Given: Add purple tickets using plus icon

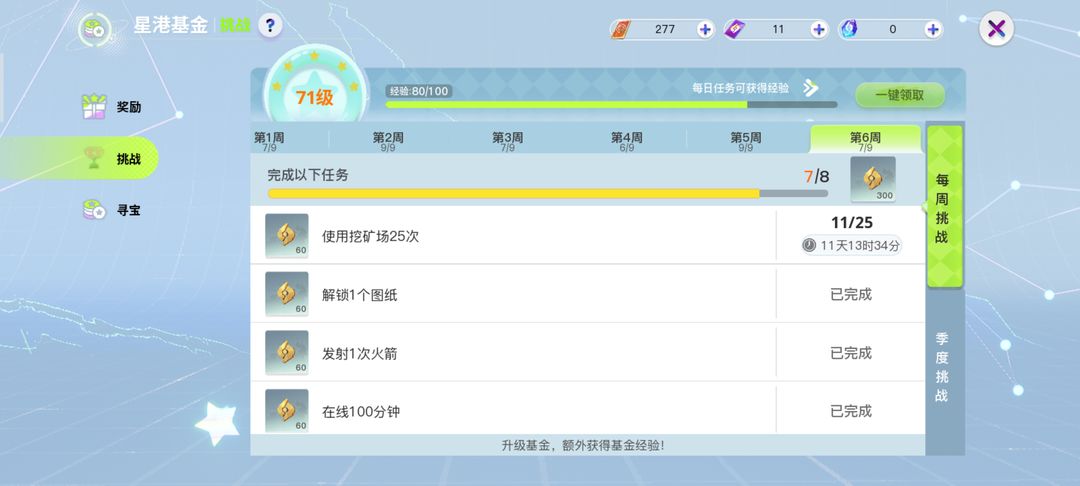Looking at the screenshot, I should (x=818, y=30).
